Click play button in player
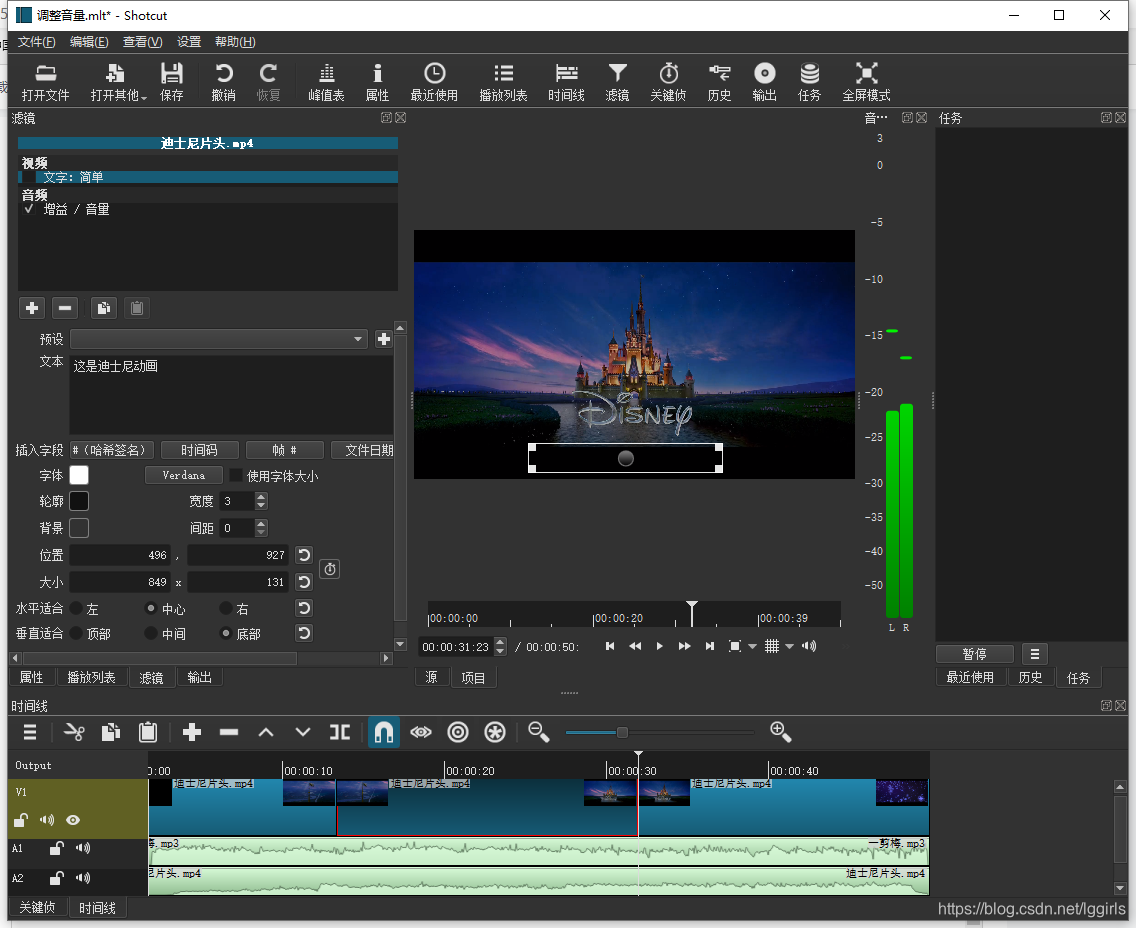This screenshot has height=928, width=1136. point(659,646)
